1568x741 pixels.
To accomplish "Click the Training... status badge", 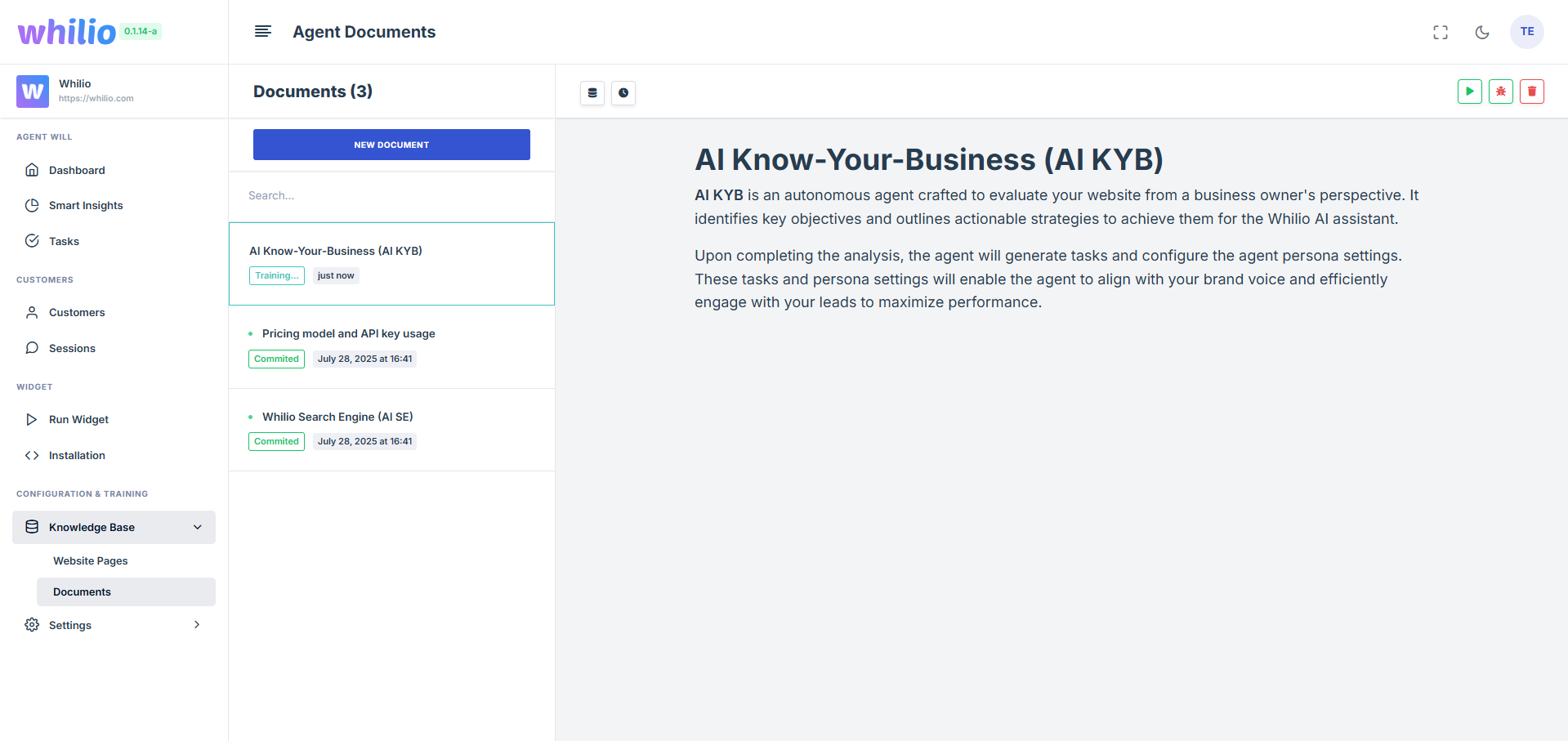I will [277, 276].
